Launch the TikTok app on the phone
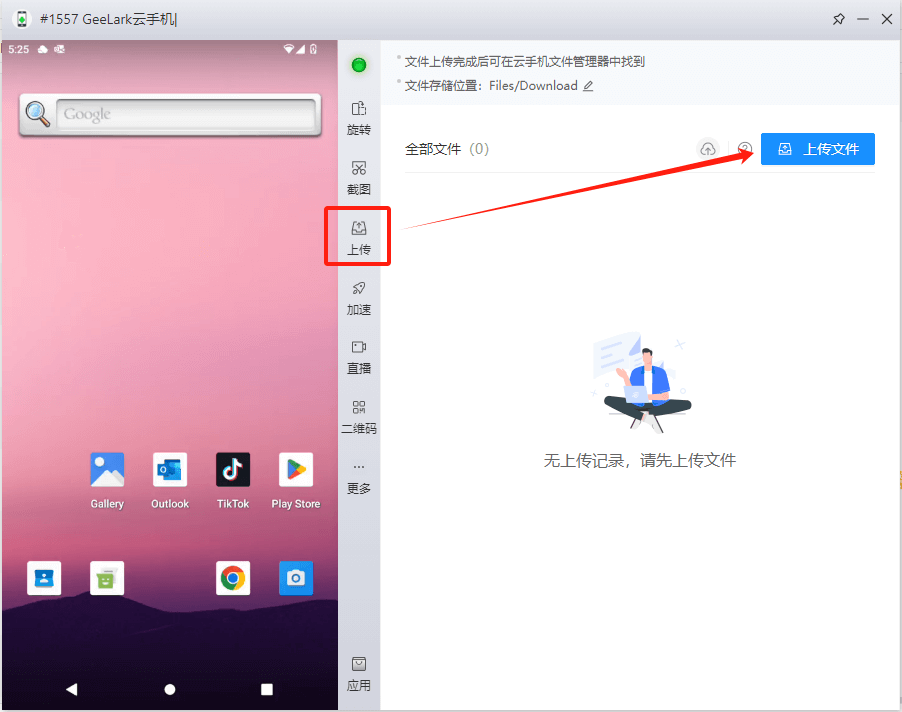The width and height of the screenshot is (902, 712). point(233,470)
